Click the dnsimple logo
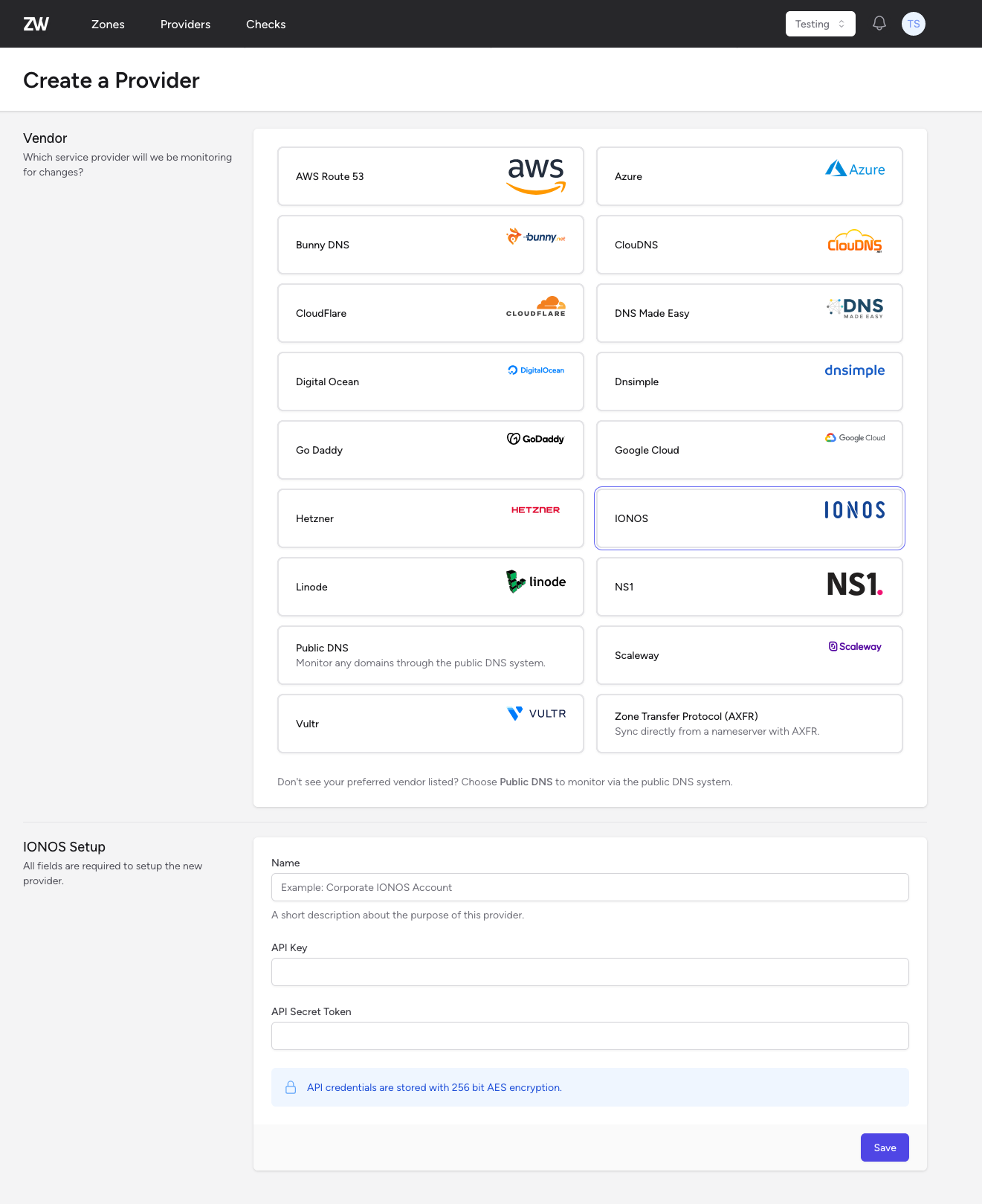 (855, 370)
